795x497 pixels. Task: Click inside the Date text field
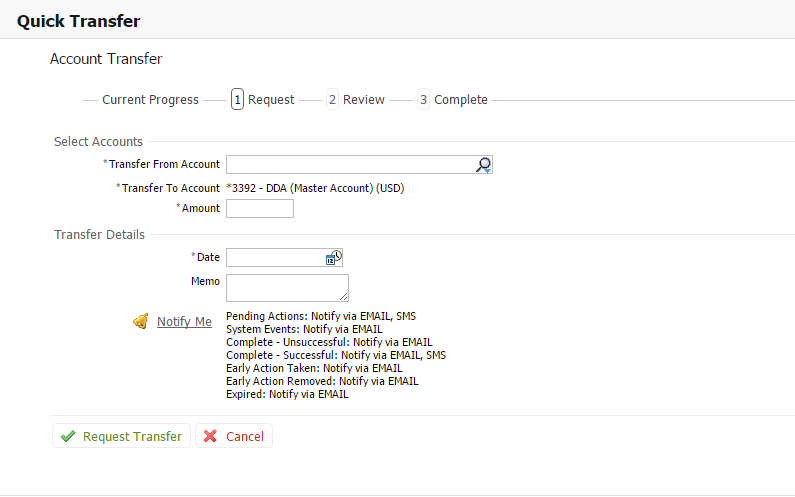coord(275,258)
